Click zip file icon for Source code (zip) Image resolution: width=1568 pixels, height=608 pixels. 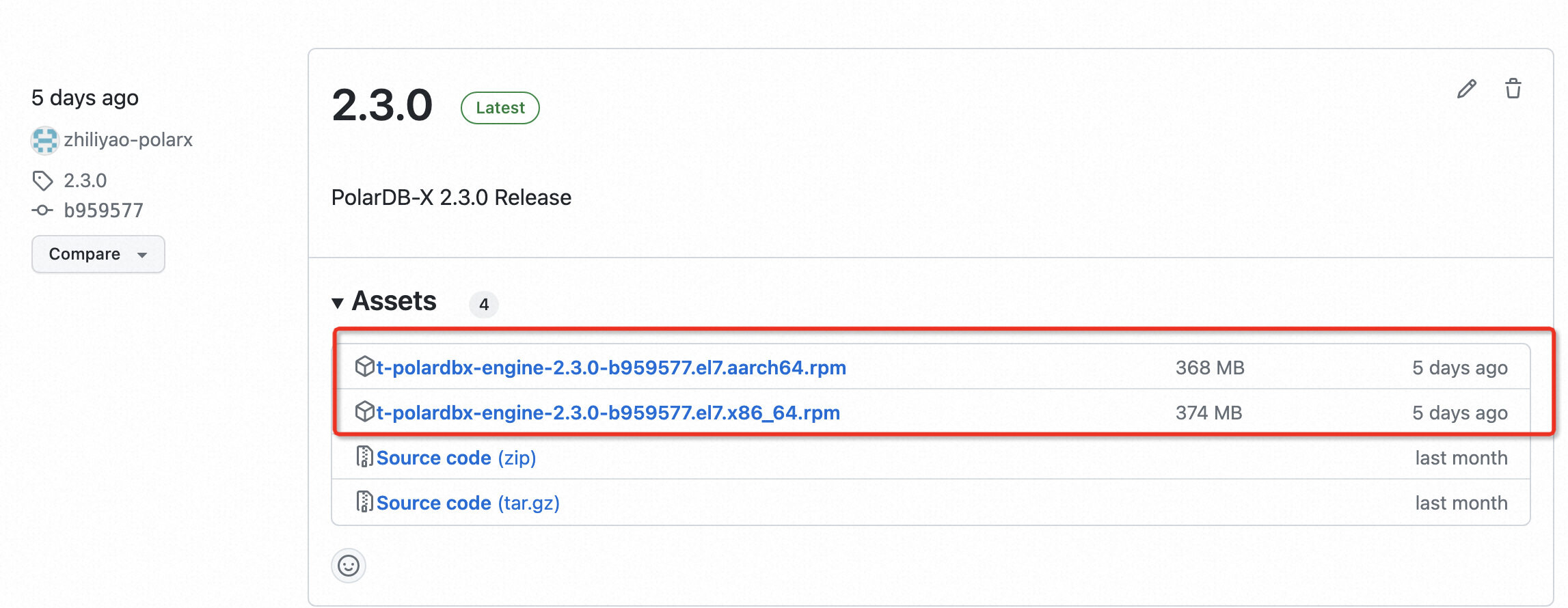pyautogui.click(x=364, y=457)
